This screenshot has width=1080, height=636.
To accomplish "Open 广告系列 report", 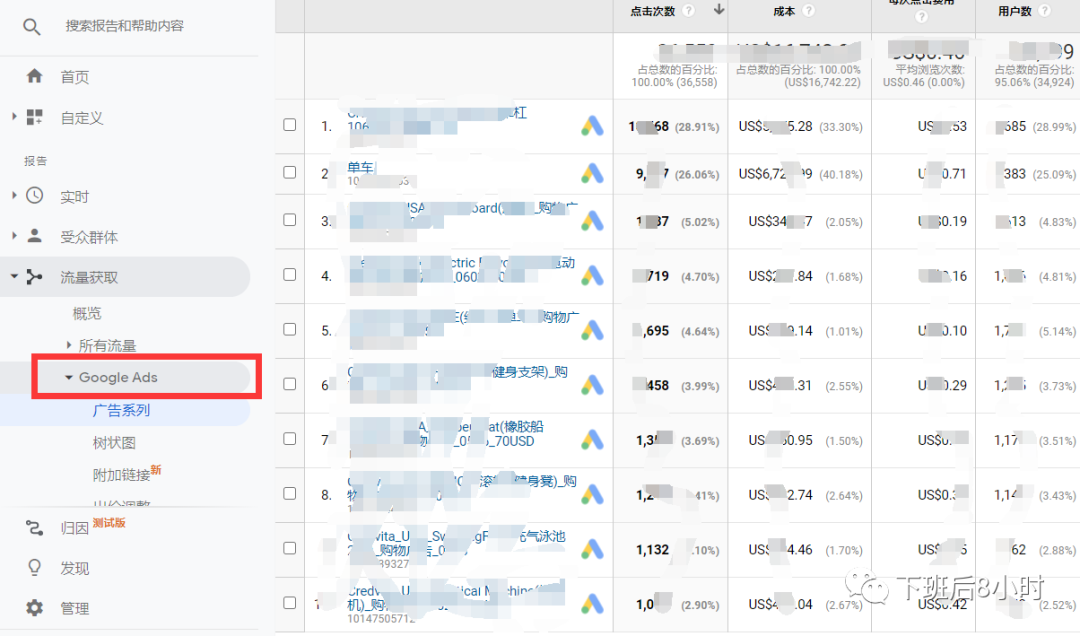I will click(x=121, y=410).
